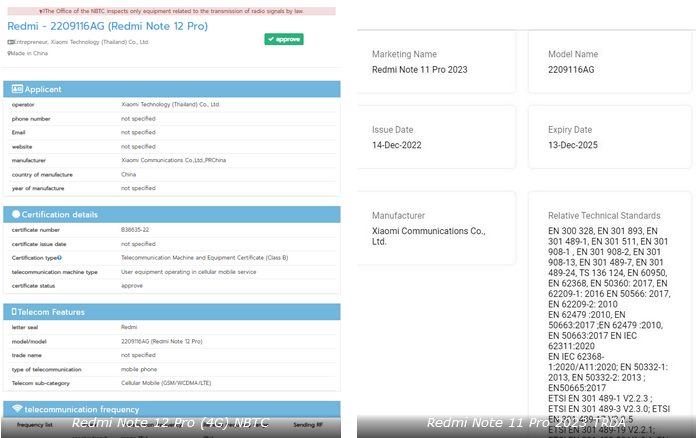Click the green approve badge

coord(284,39)
